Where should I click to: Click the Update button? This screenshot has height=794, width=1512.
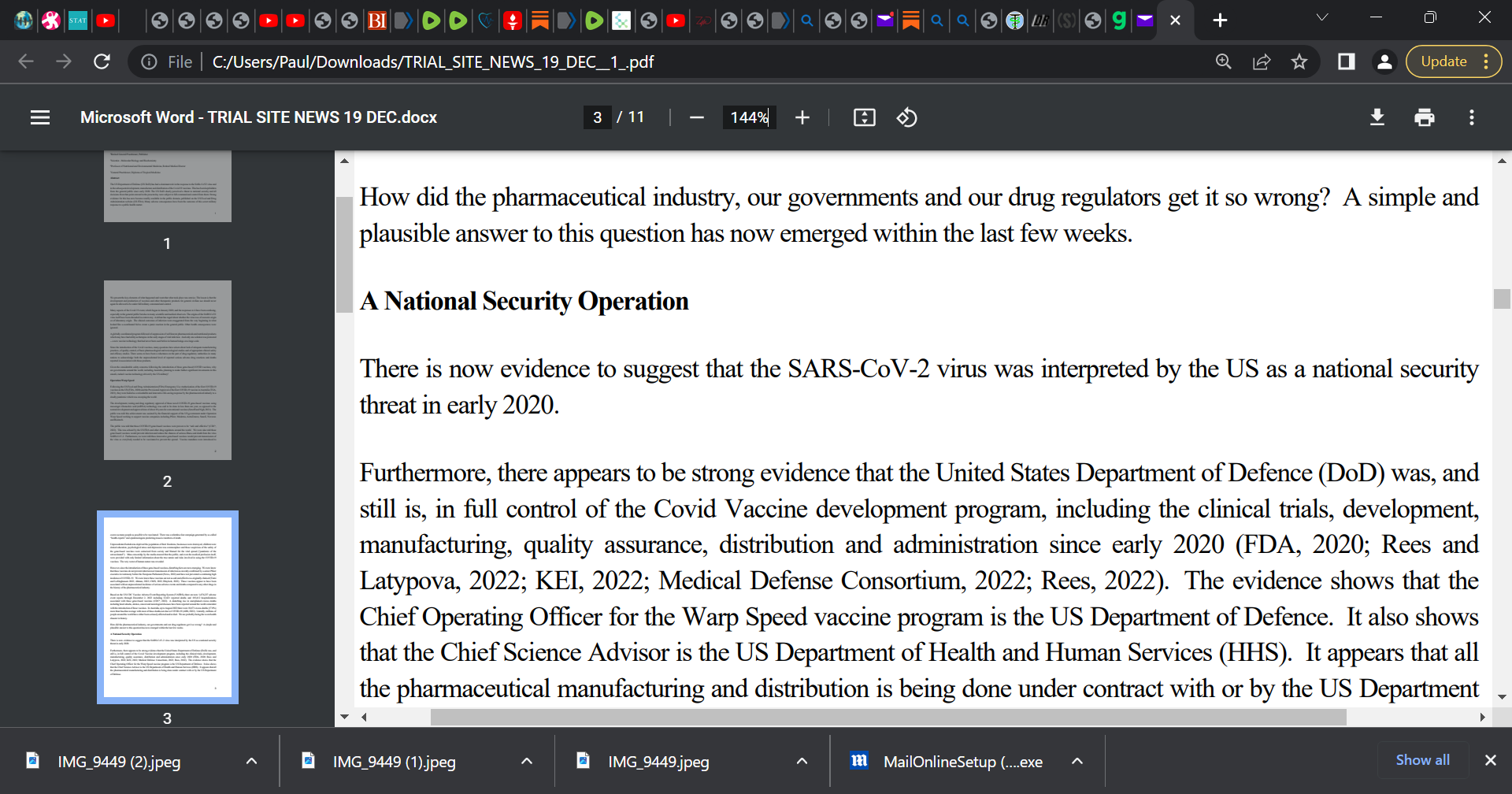(1443, 61)
